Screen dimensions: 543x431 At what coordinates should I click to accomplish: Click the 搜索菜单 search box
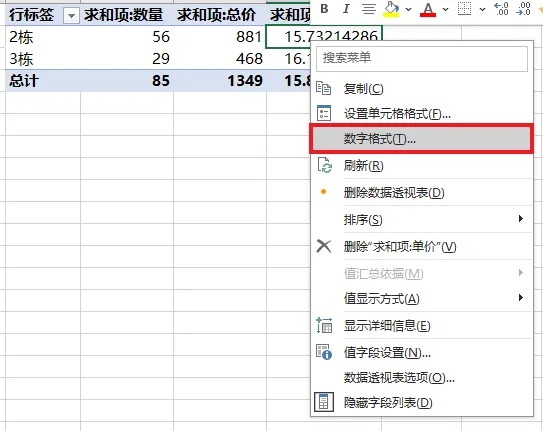tap(422, 59)
